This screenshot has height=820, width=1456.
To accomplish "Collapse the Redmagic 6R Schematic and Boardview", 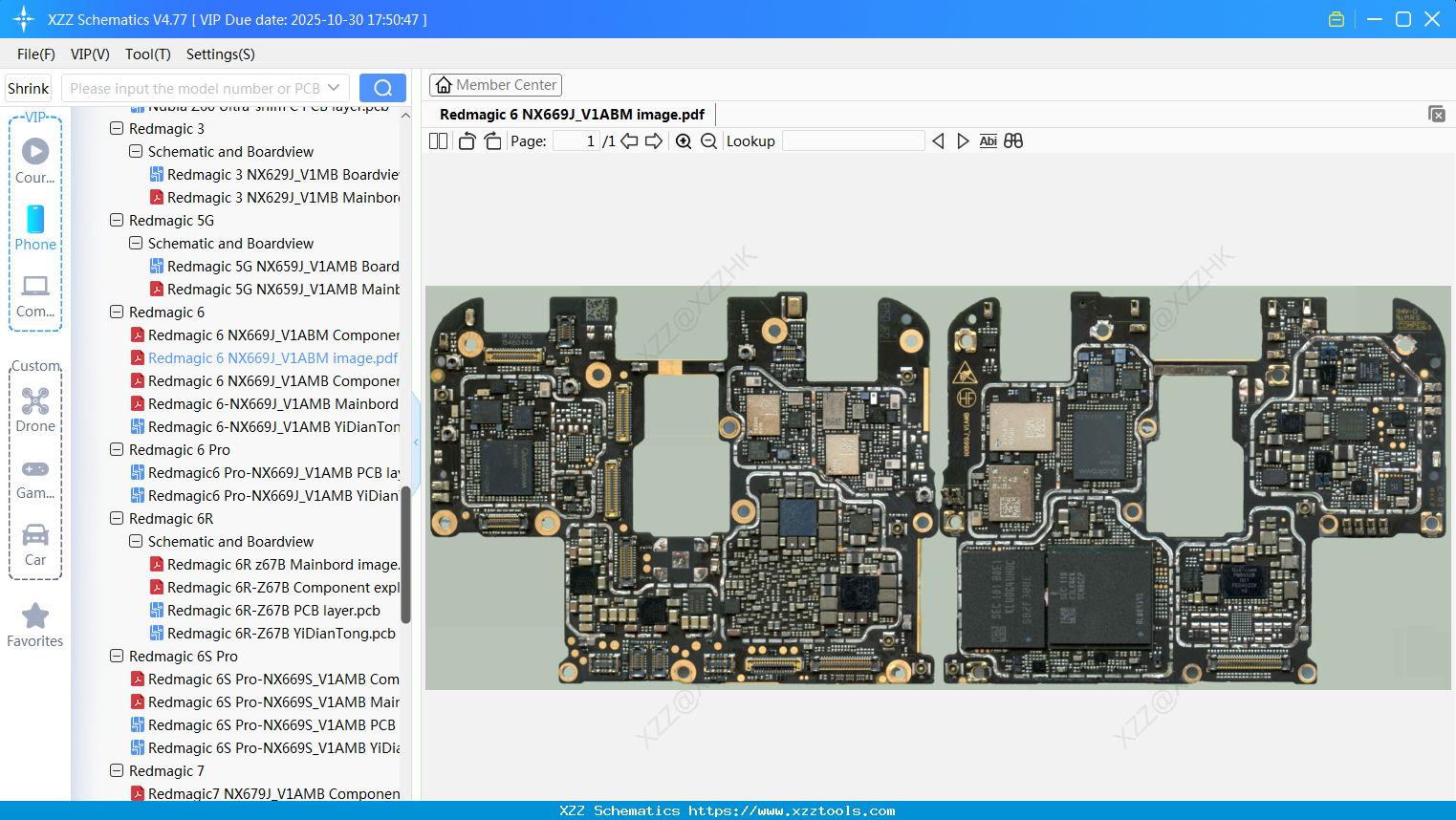I will (135, 541).
